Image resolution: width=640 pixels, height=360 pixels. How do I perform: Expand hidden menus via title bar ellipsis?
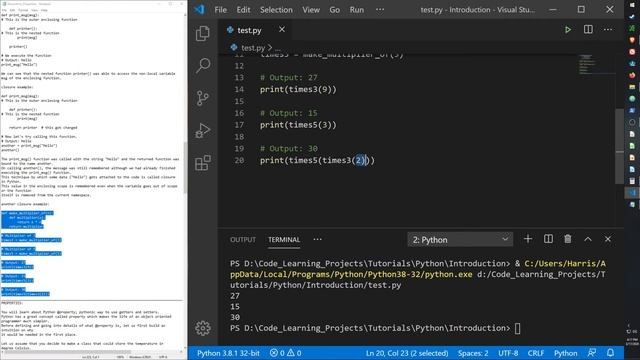point(380,10)
